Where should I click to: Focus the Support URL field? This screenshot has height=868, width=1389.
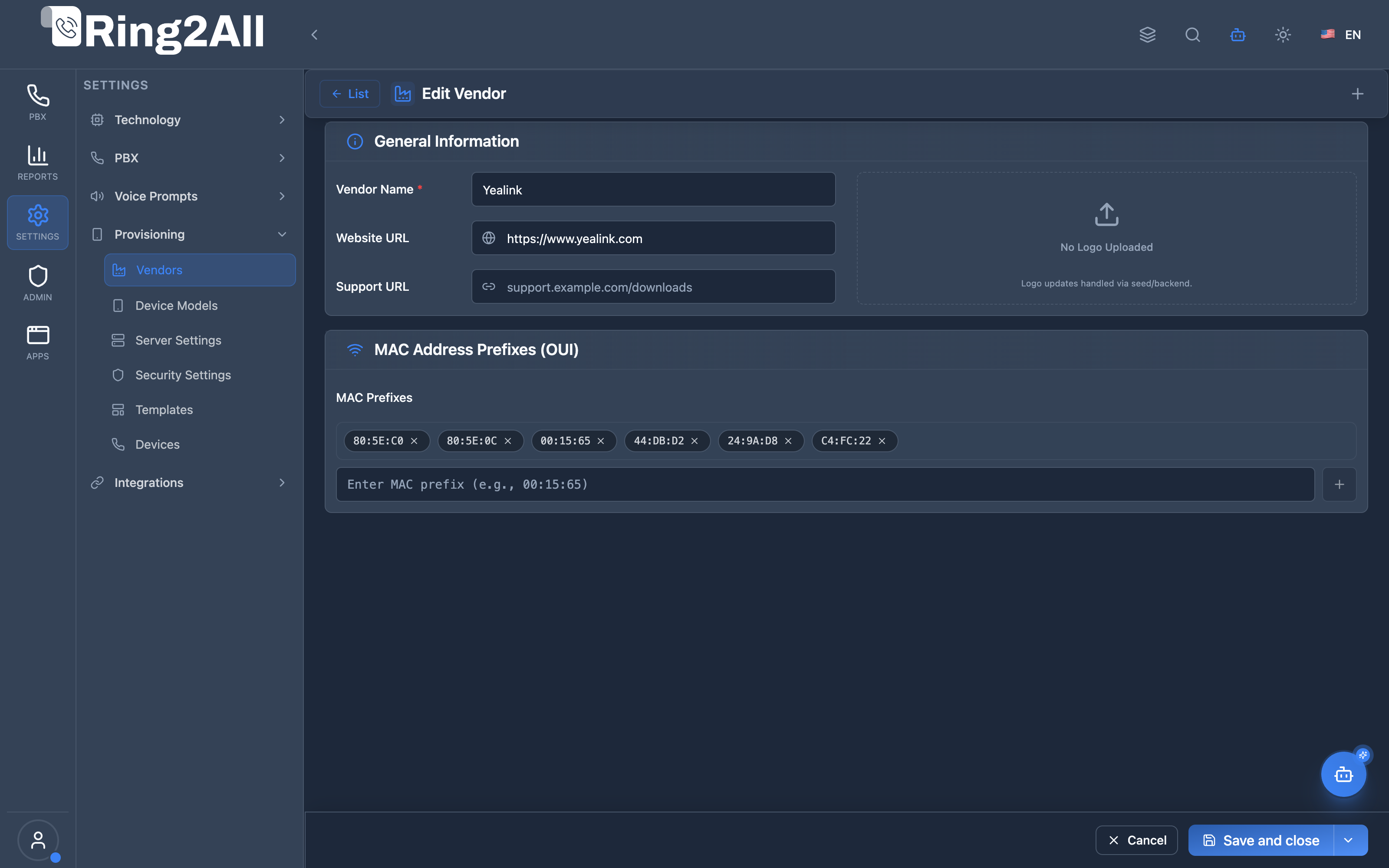653,286
